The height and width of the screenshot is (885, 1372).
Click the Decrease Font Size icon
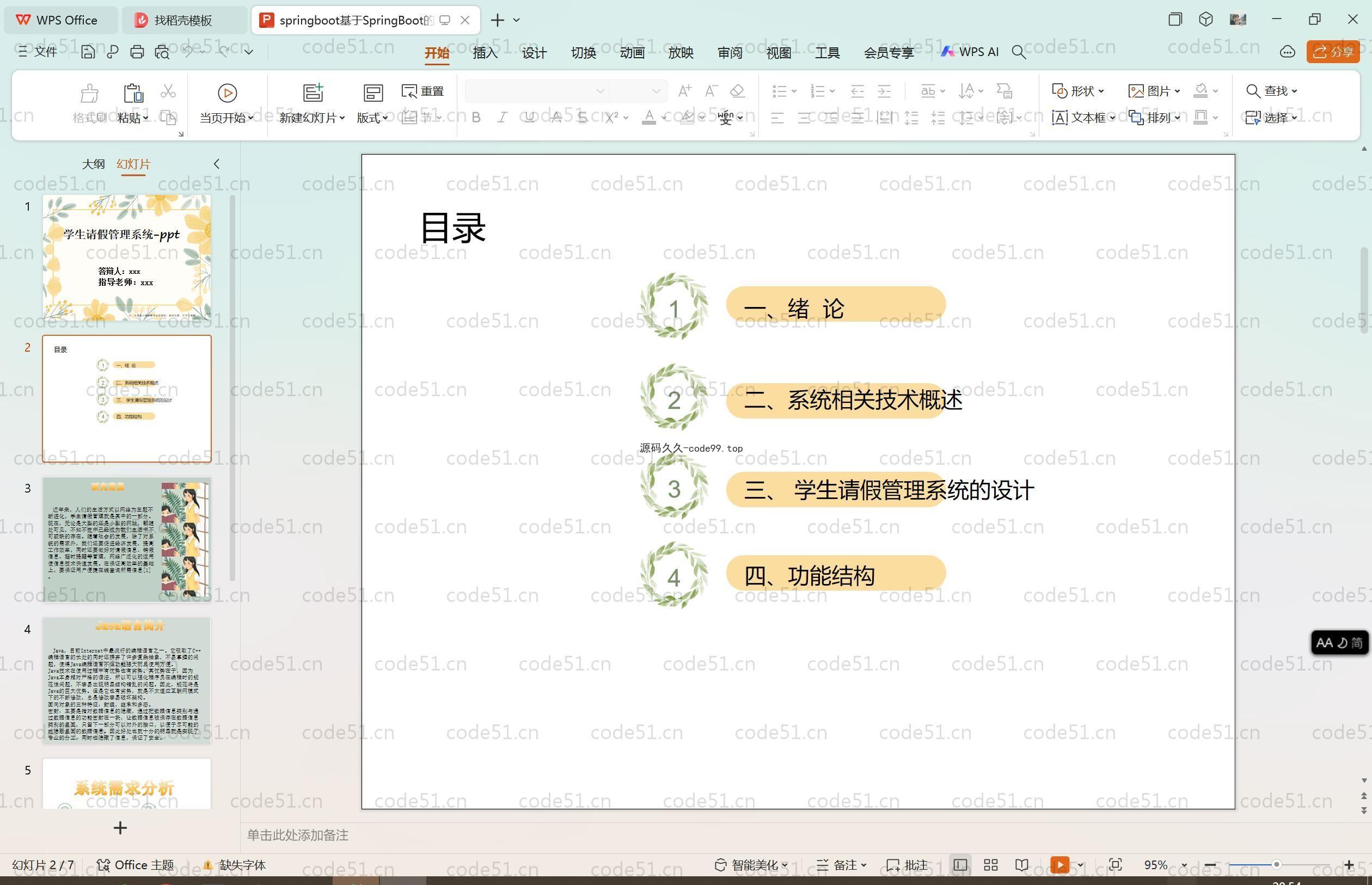(x=711, y=91)
